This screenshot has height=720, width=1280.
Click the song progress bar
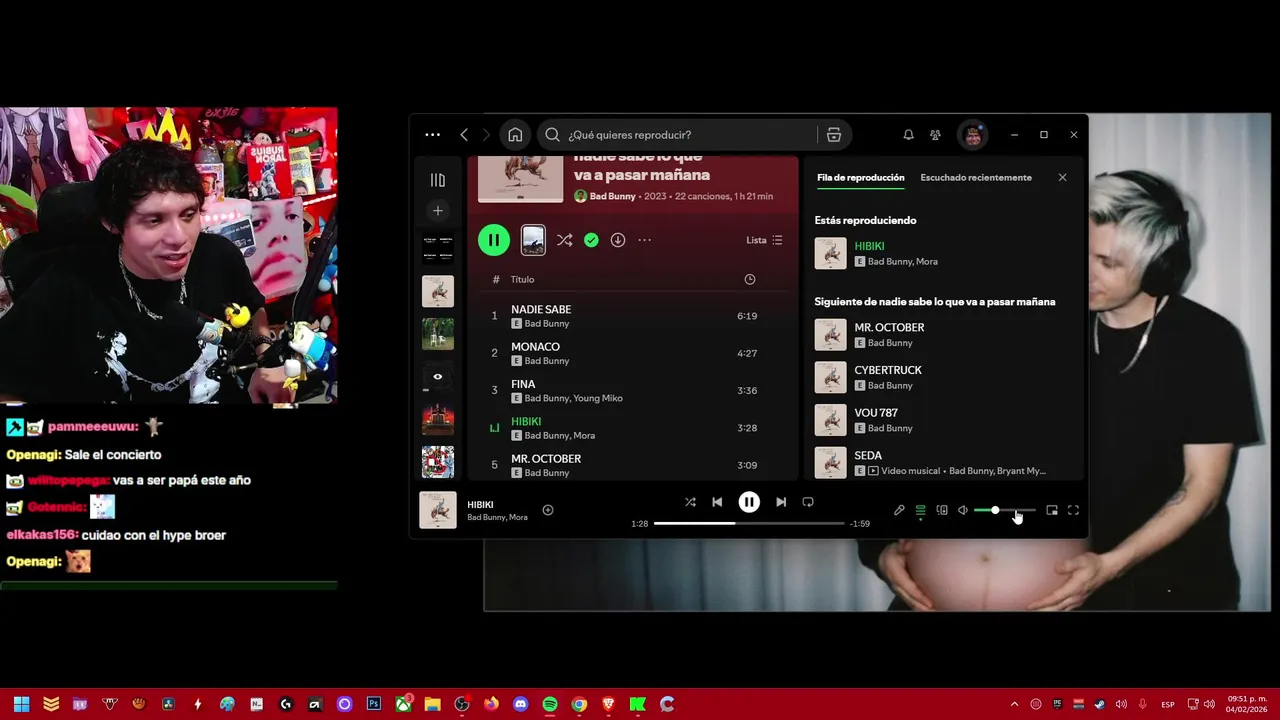point(749,523)
